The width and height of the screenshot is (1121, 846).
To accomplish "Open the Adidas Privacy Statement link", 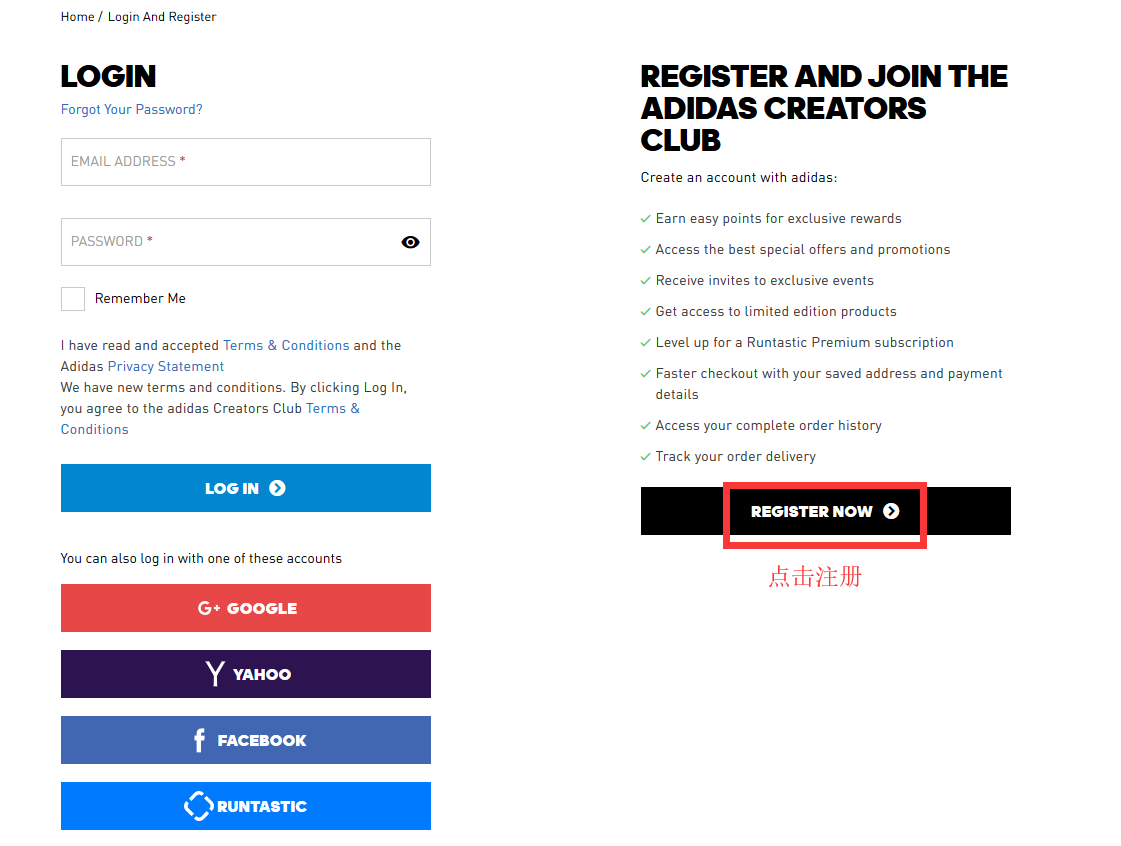I will click(x=166, y=366).
